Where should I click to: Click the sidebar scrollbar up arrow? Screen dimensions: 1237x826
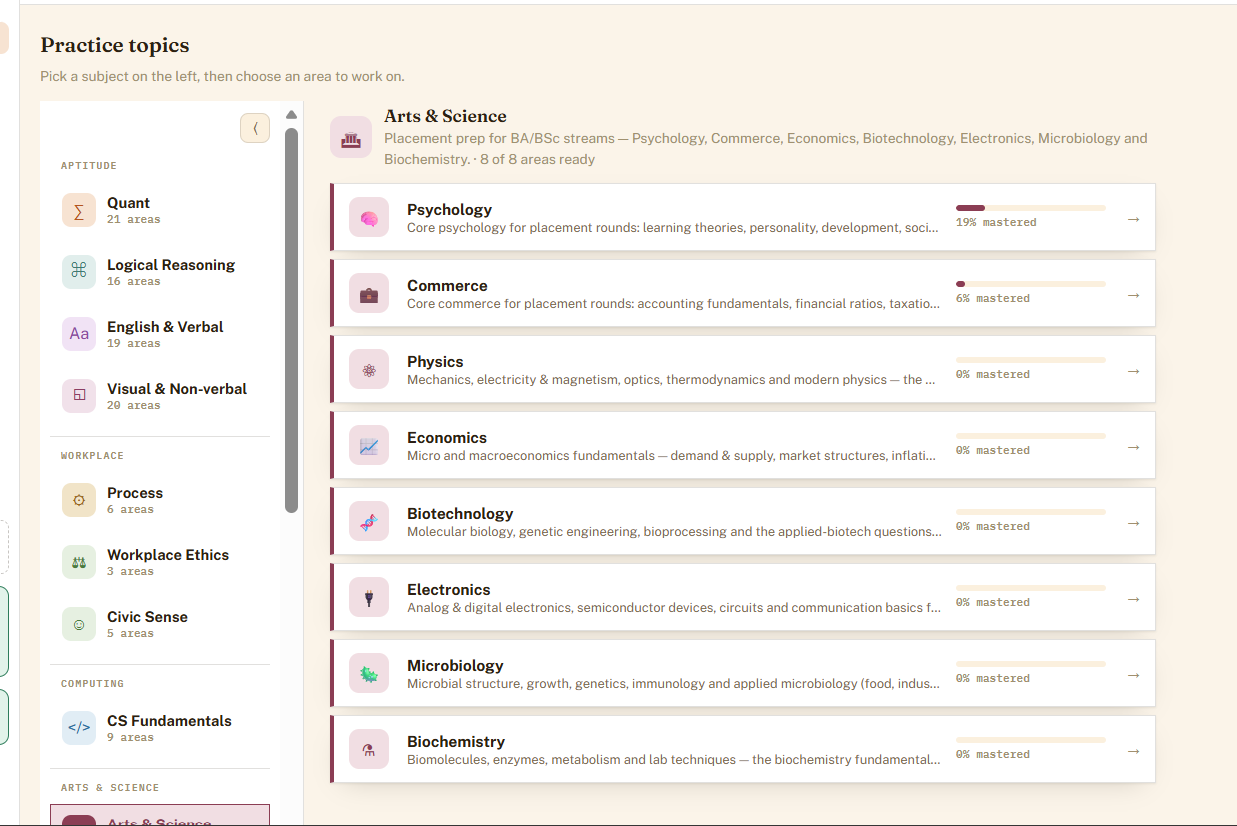[x=292, y=114]
